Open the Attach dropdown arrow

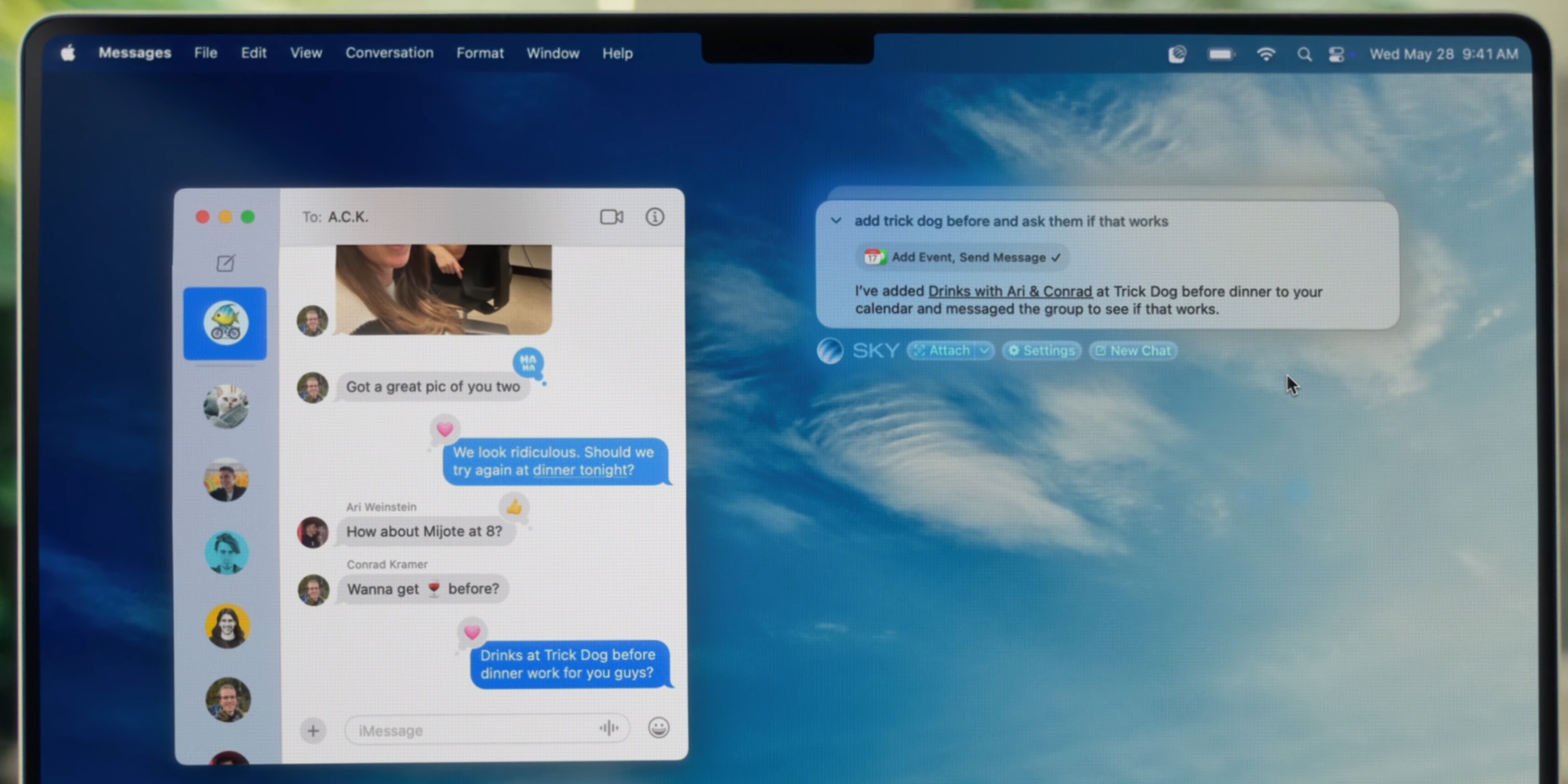click(985, 350)
